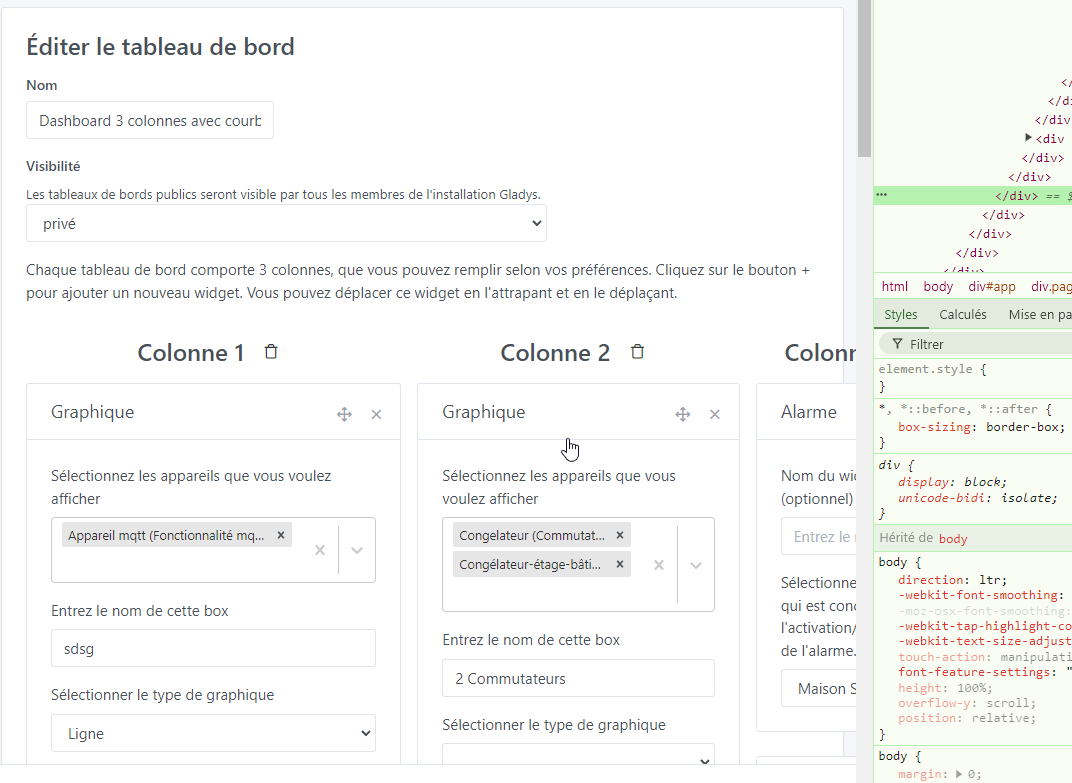1072x783 pixels.
Task: Grab the move handle on Colonne 1 Graphique
Action: [344, 414]
